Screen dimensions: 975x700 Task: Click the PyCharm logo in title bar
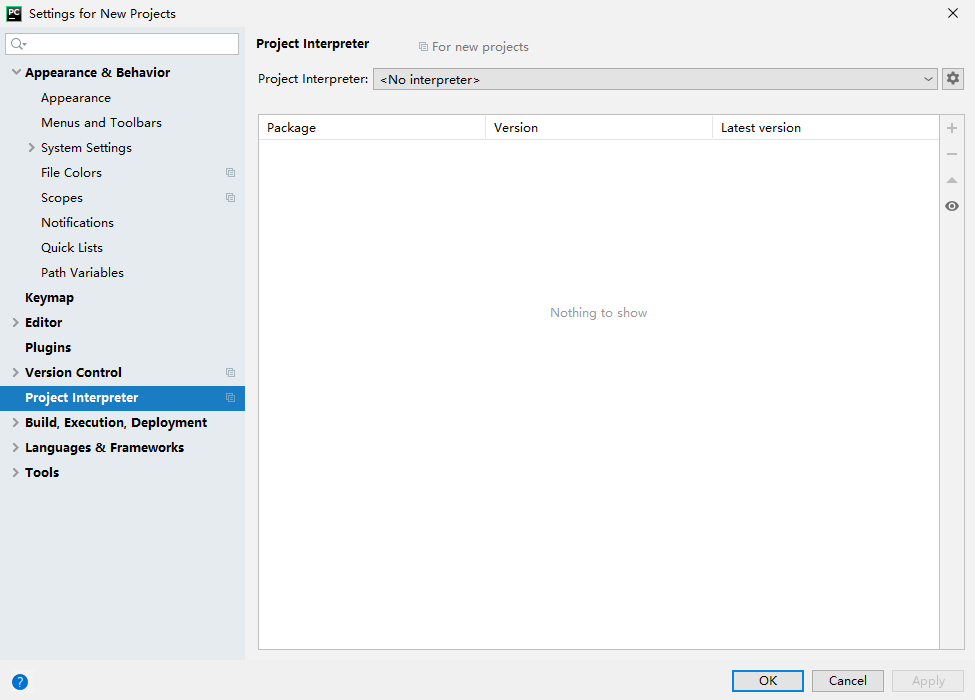coord(14,13)
